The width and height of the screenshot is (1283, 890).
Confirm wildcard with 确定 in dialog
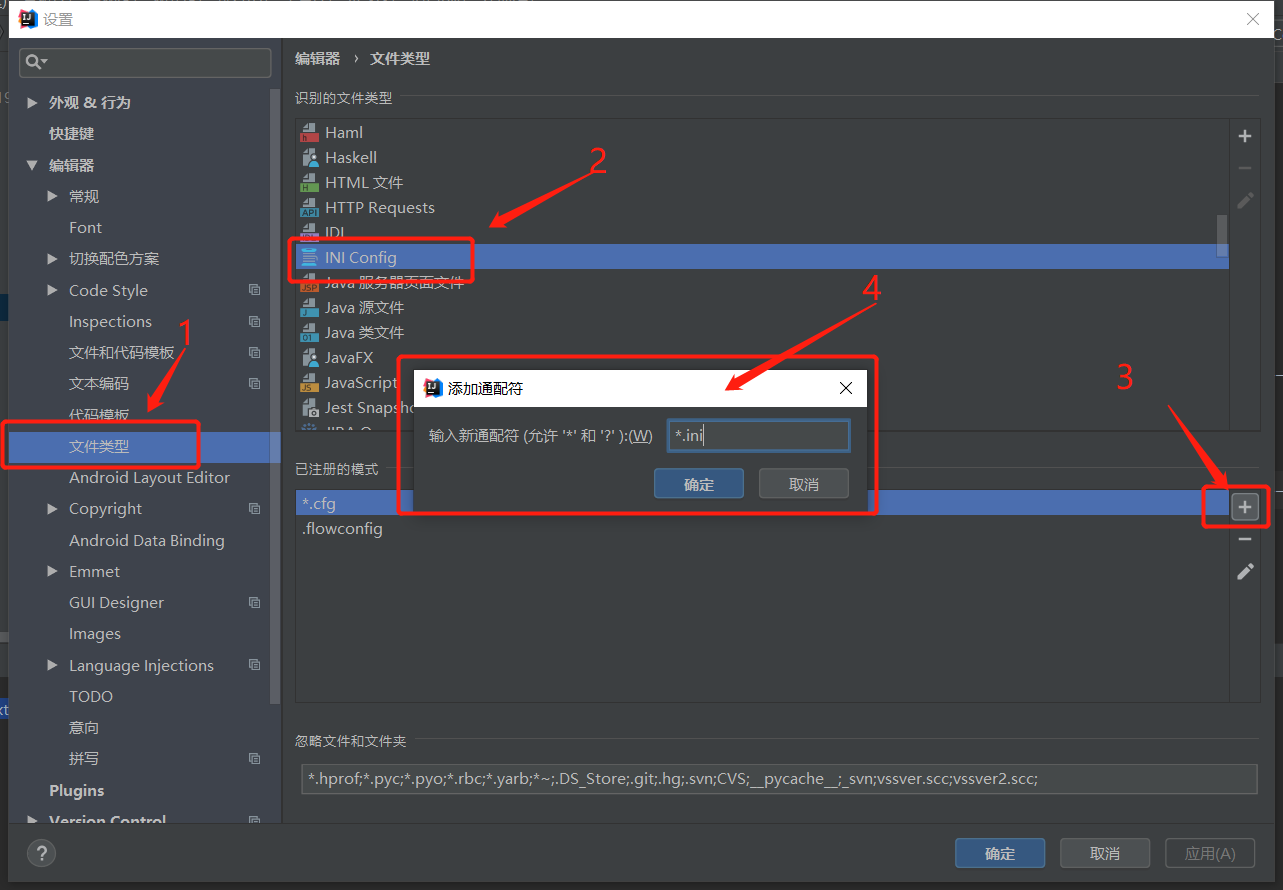pos(698,484)
